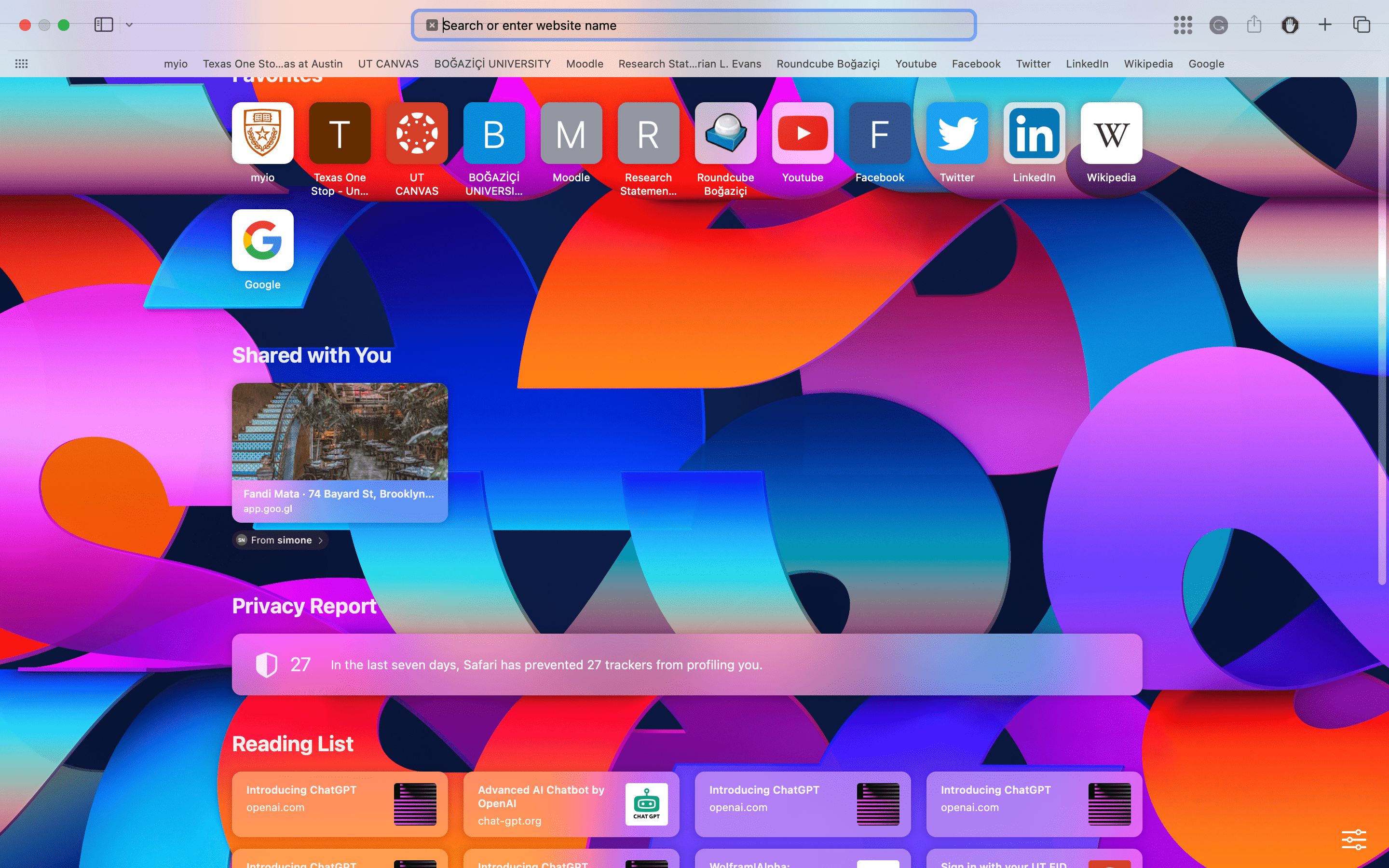Open the Youtube favorite icon
This screenshot has height=868, width=1389.
click(802, 133)
